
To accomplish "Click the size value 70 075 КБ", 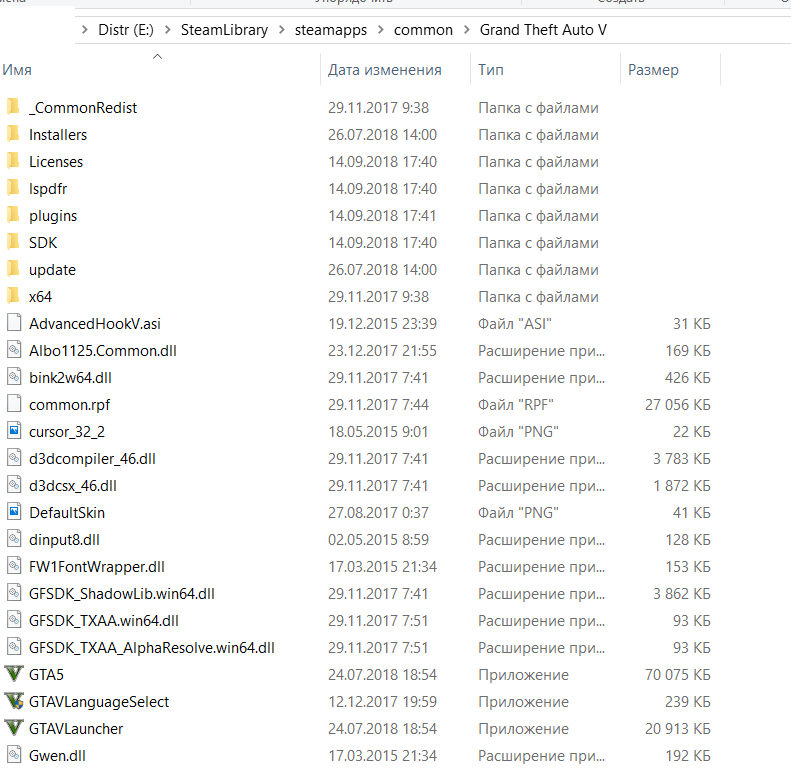I will click(677, 675).
